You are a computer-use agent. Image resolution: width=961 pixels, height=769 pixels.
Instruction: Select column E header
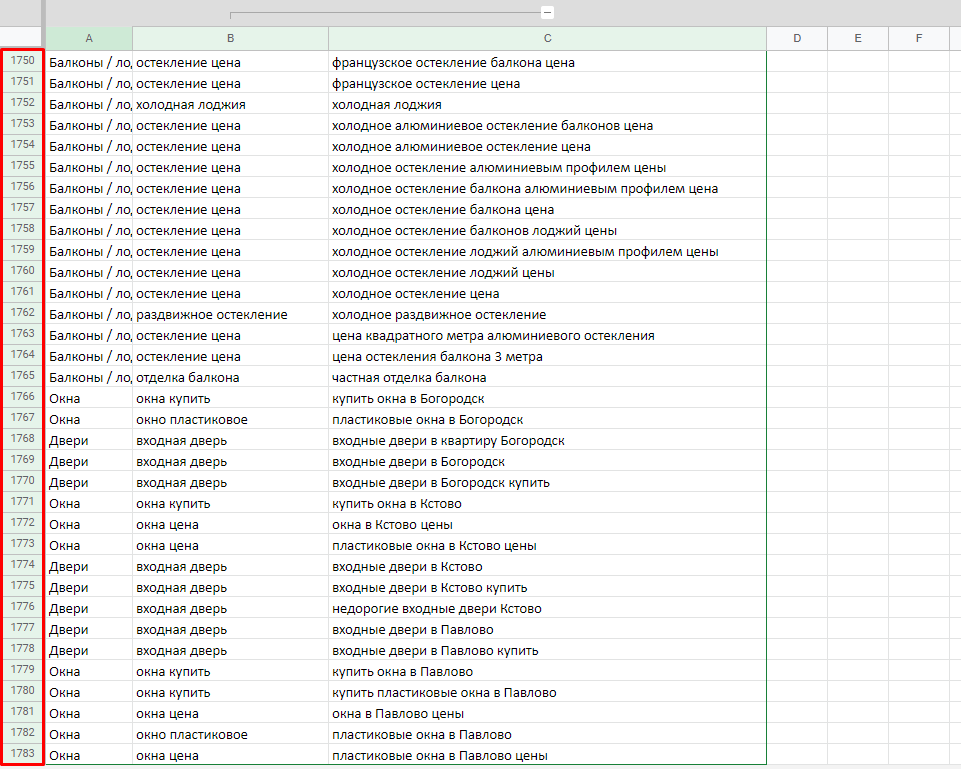tap(858, 38)
